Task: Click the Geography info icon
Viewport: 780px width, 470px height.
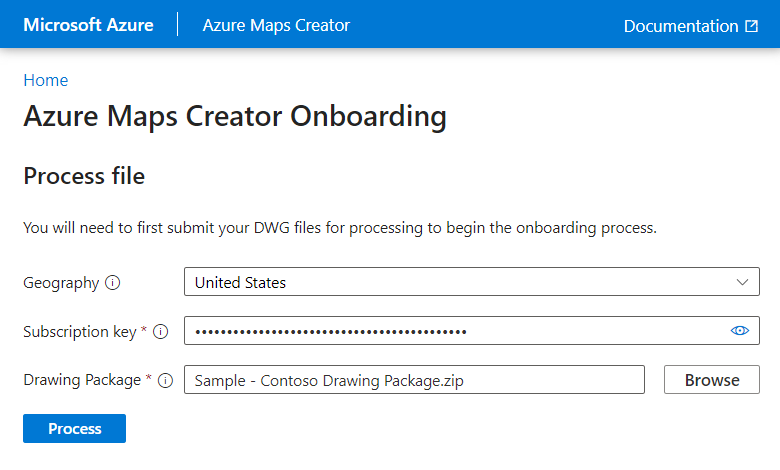Action: tap(113, 283)
